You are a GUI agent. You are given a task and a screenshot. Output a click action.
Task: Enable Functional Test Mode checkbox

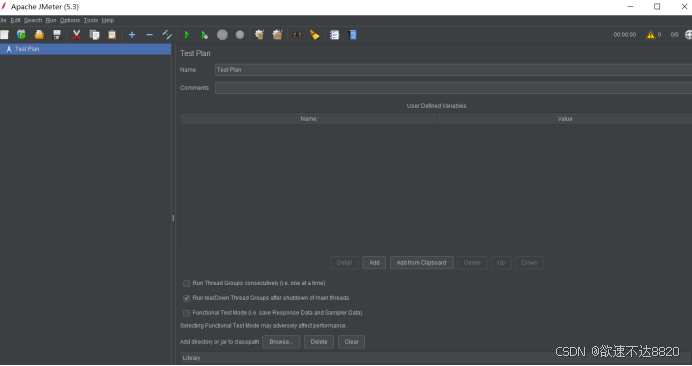186,313
